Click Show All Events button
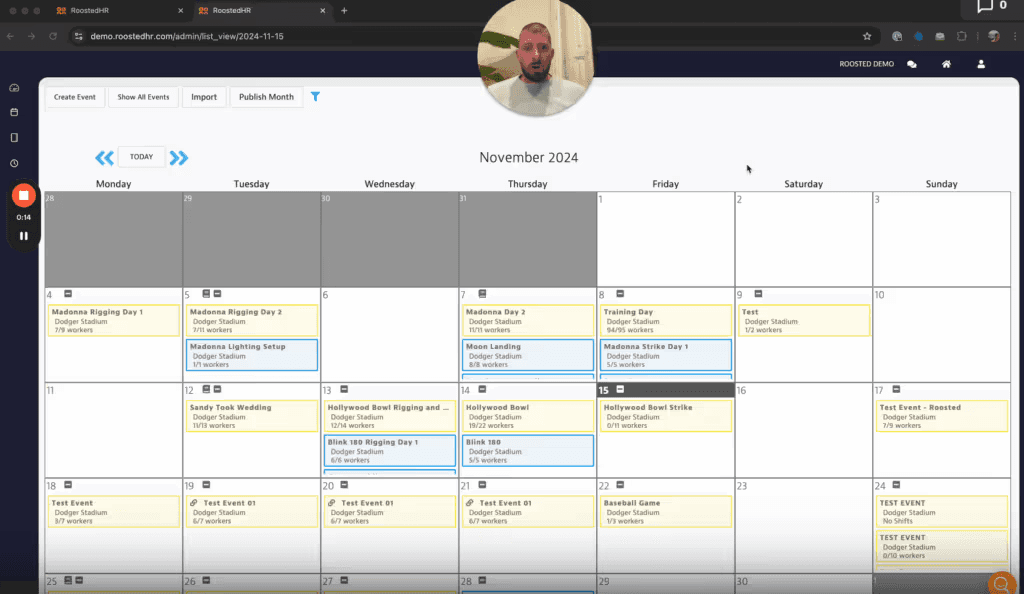 143,97
